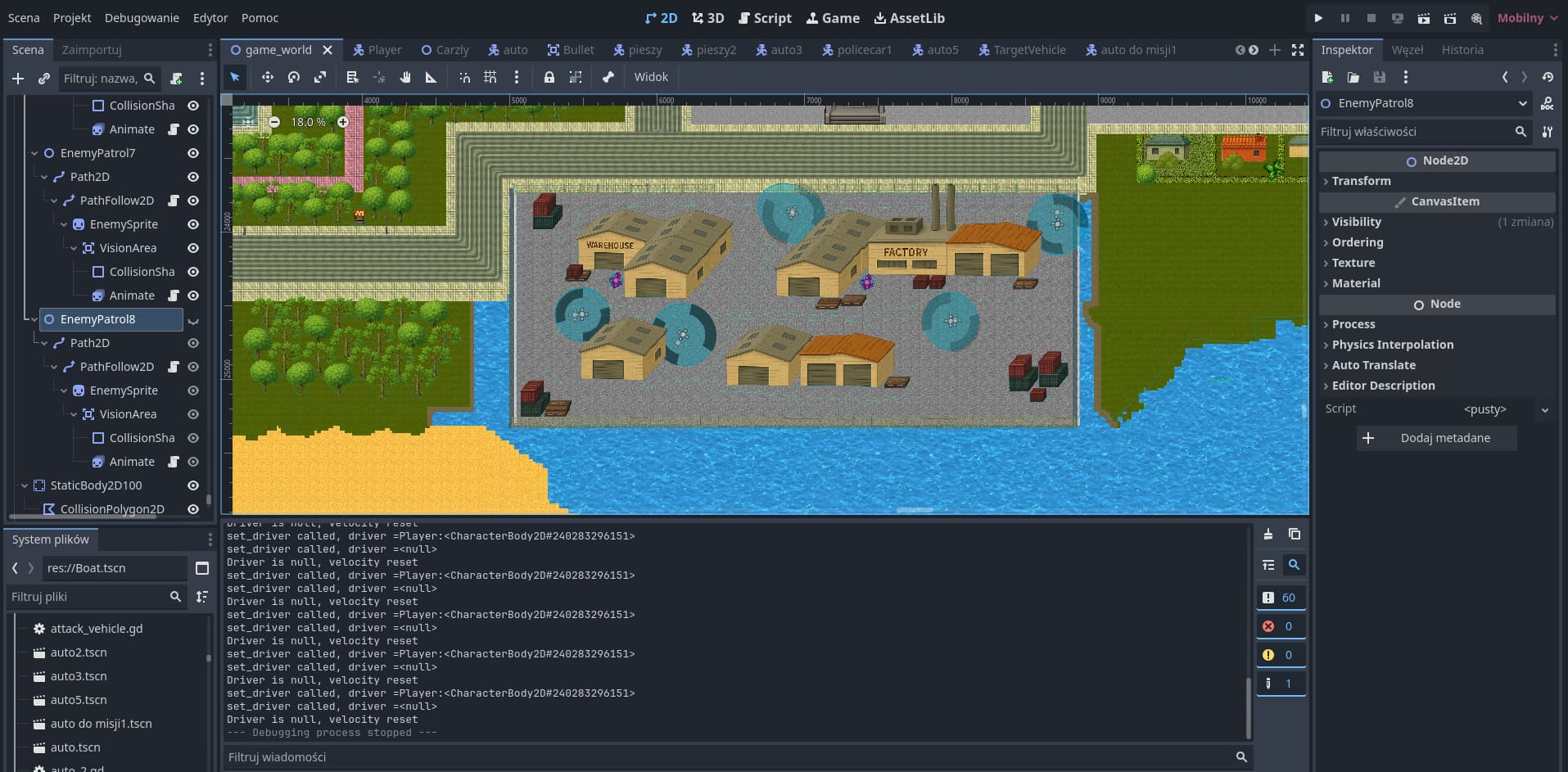Click the Dodaj metadane button

click(x=1436, y=438)
